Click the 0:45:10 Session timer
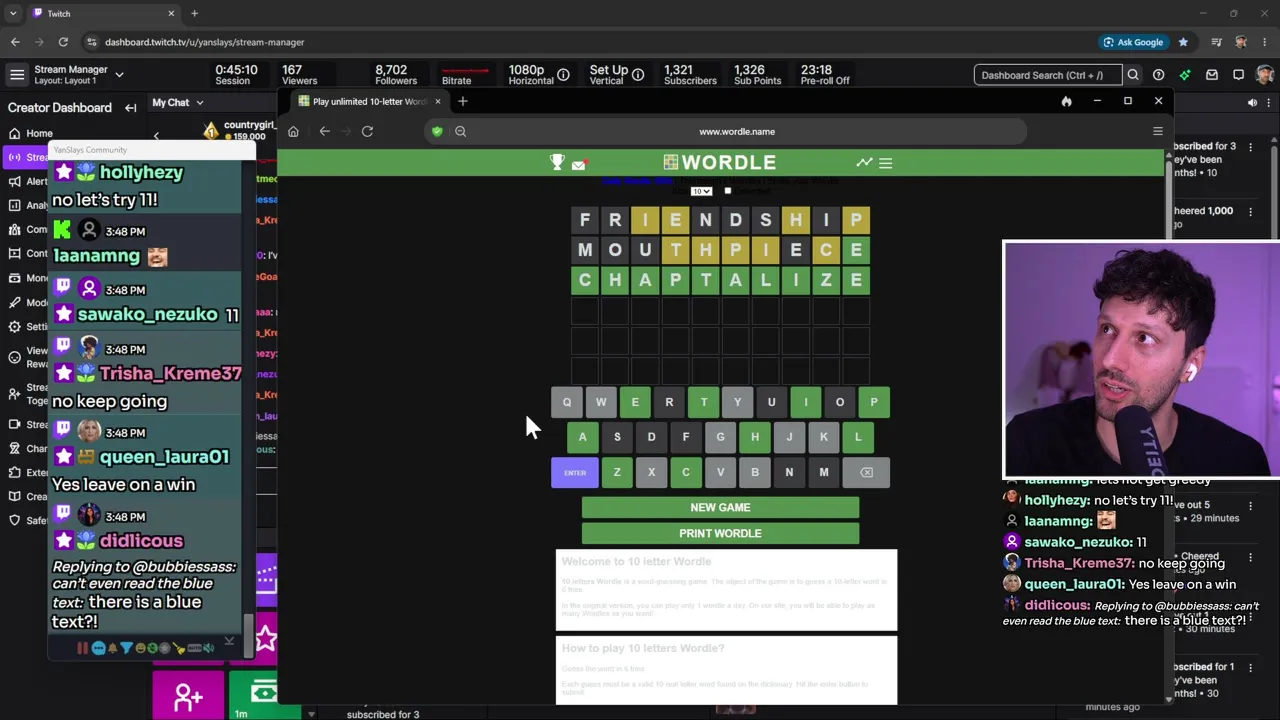Viewport: 1280px width, 720px height. 235,75
